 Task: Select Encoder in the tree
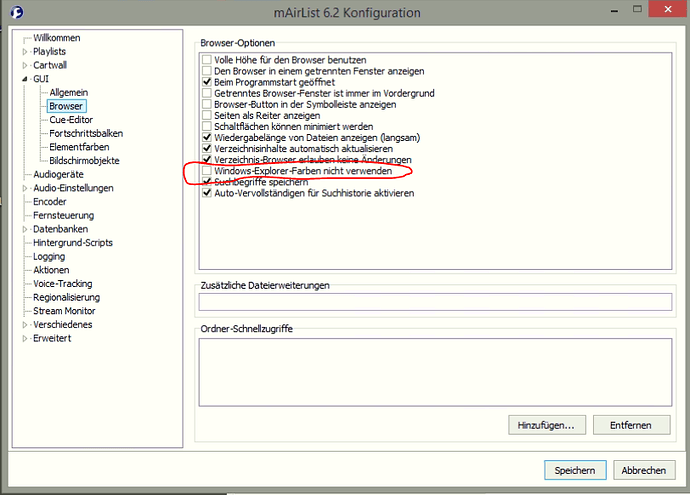tap(50, 202)
